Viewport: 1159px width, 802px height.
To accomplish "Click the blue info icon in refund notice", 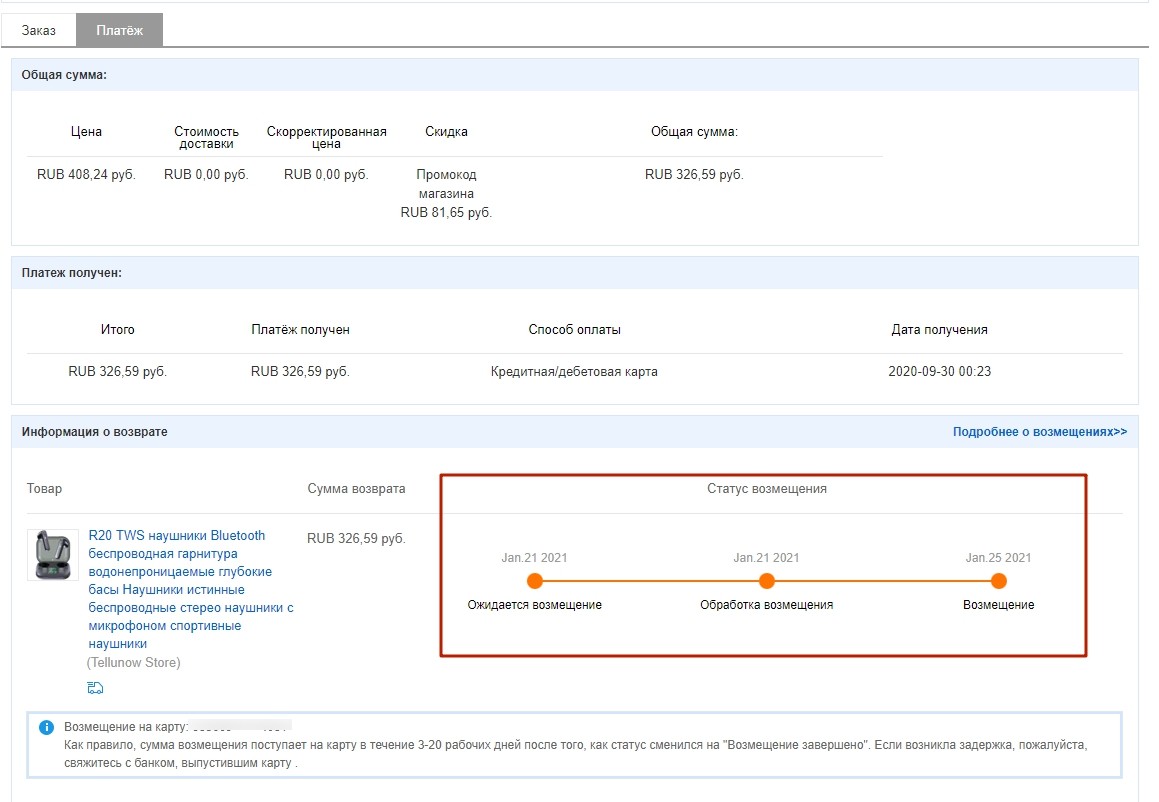I will coord(46,727).
